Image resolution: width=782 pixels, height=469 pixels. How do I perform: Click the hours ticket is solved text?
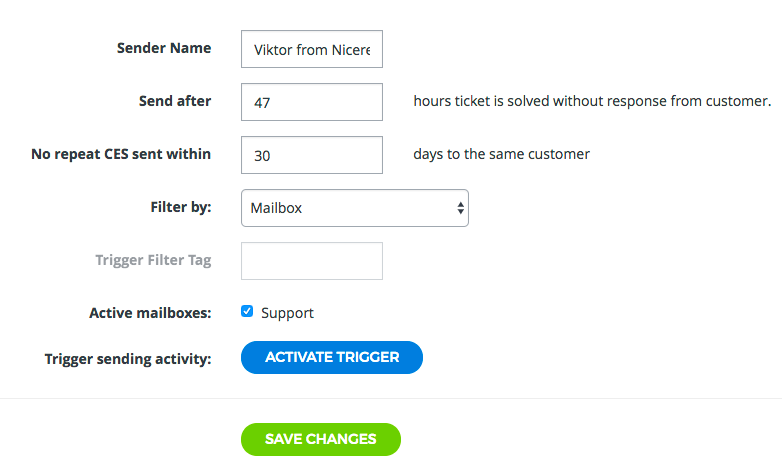coord(592,101)
